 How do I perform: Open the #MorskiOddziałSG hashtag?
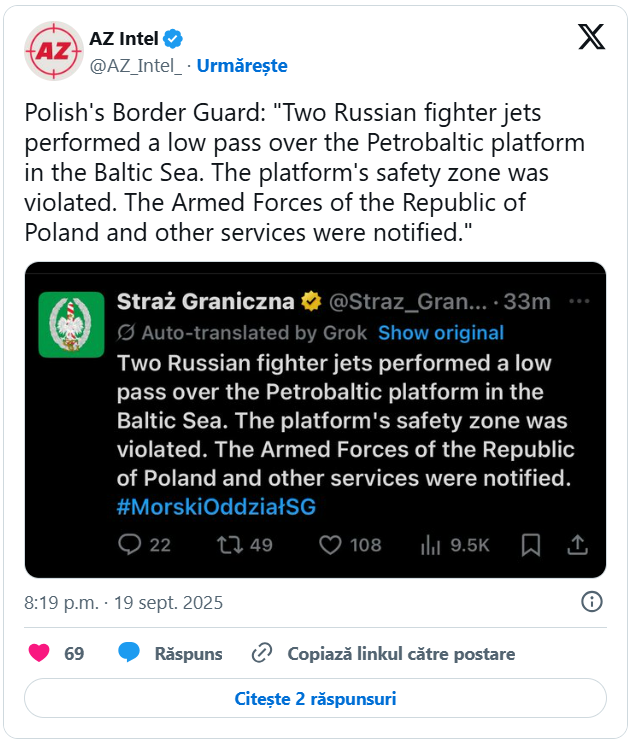pos(216,507)
